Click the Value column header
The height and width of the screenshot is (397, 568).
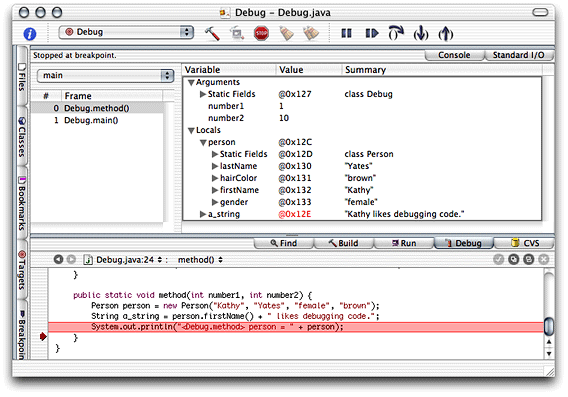(309, 70)
